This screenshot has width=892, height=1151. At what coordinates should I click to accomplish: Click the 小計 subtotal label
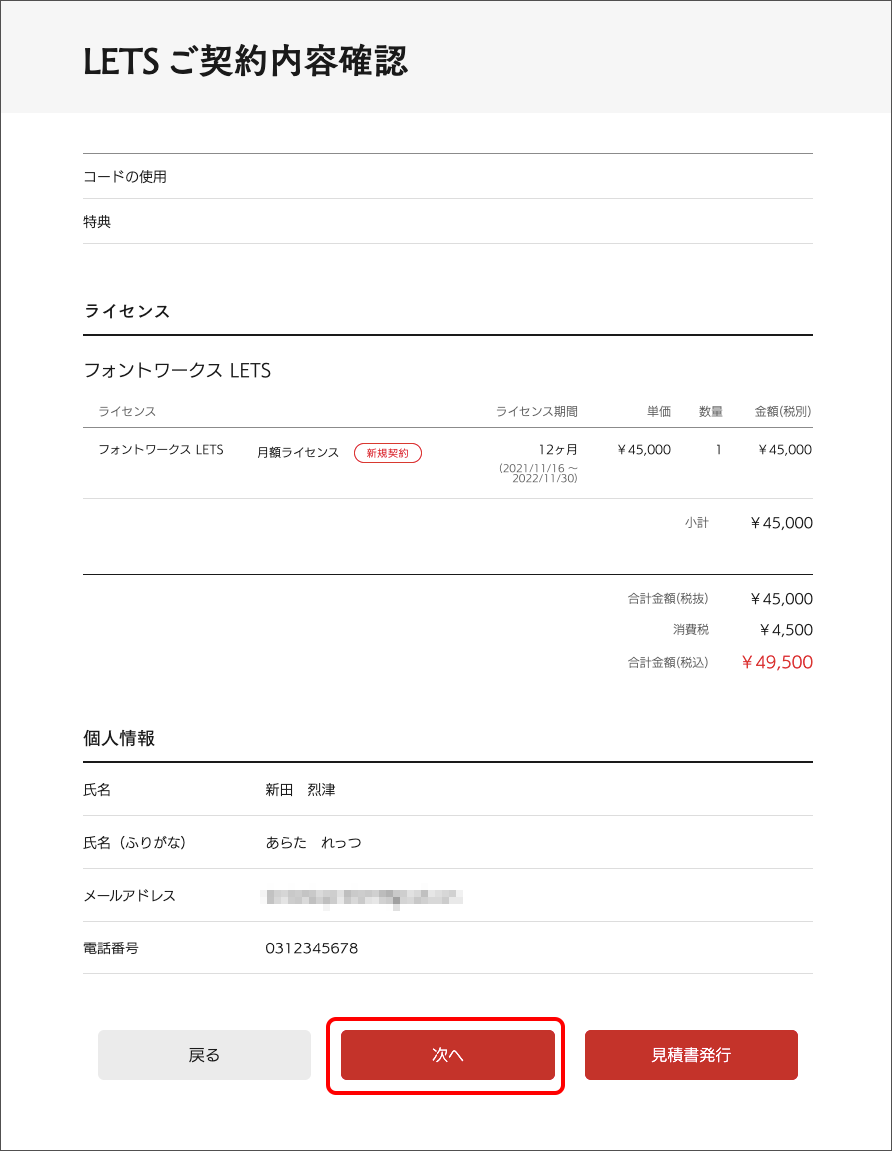point(696,523)
